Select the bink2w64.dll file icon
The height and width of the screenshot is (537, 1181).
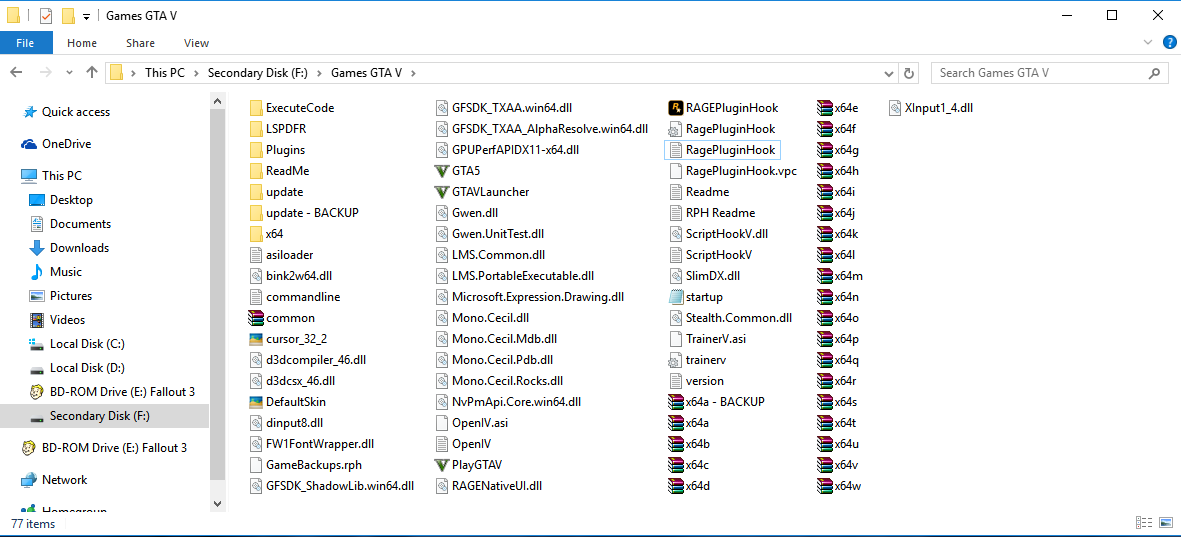click(x=256, y=276)
